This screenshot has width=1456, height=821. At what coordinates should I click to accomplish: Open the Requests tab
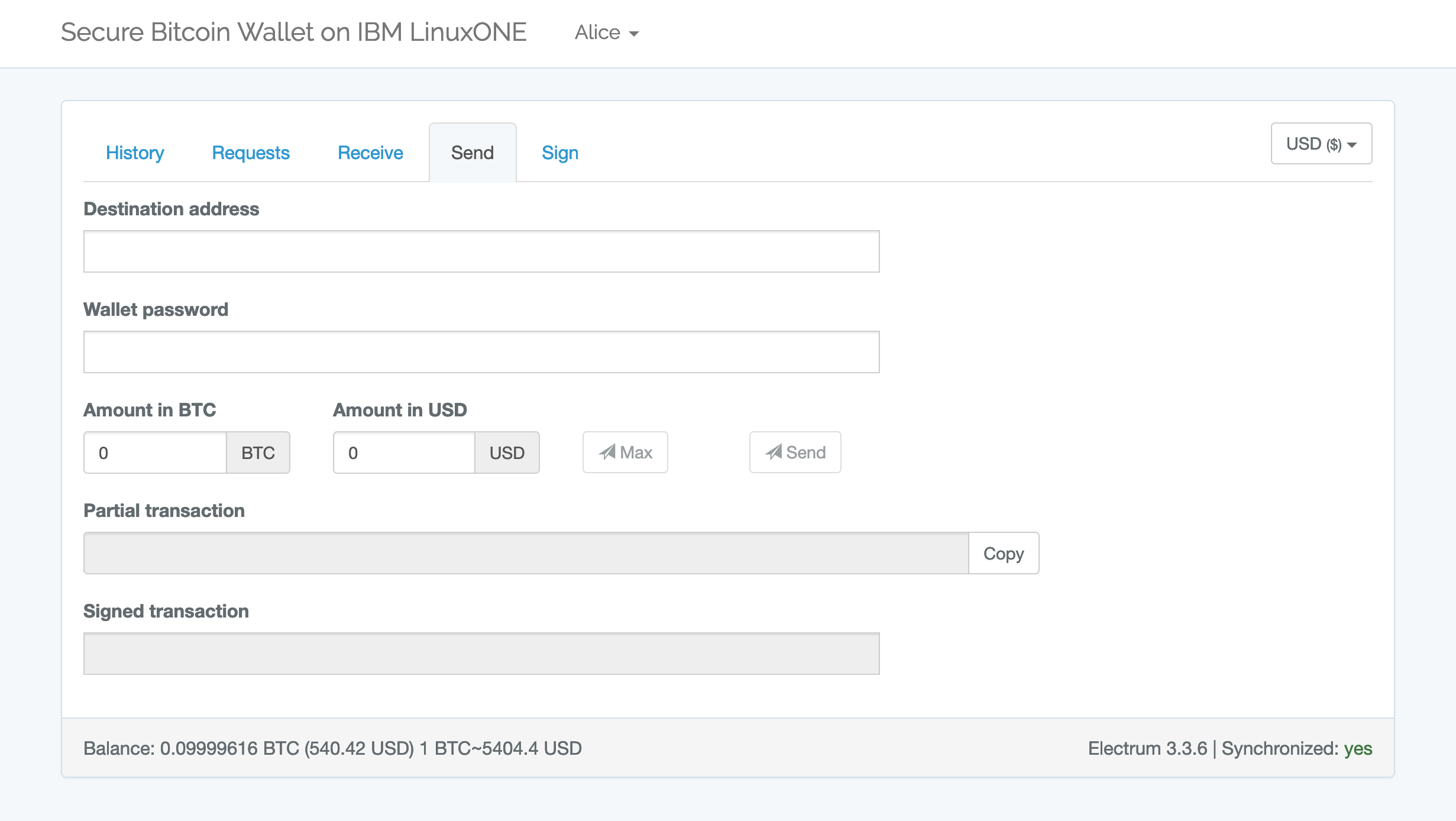(251, 153)
